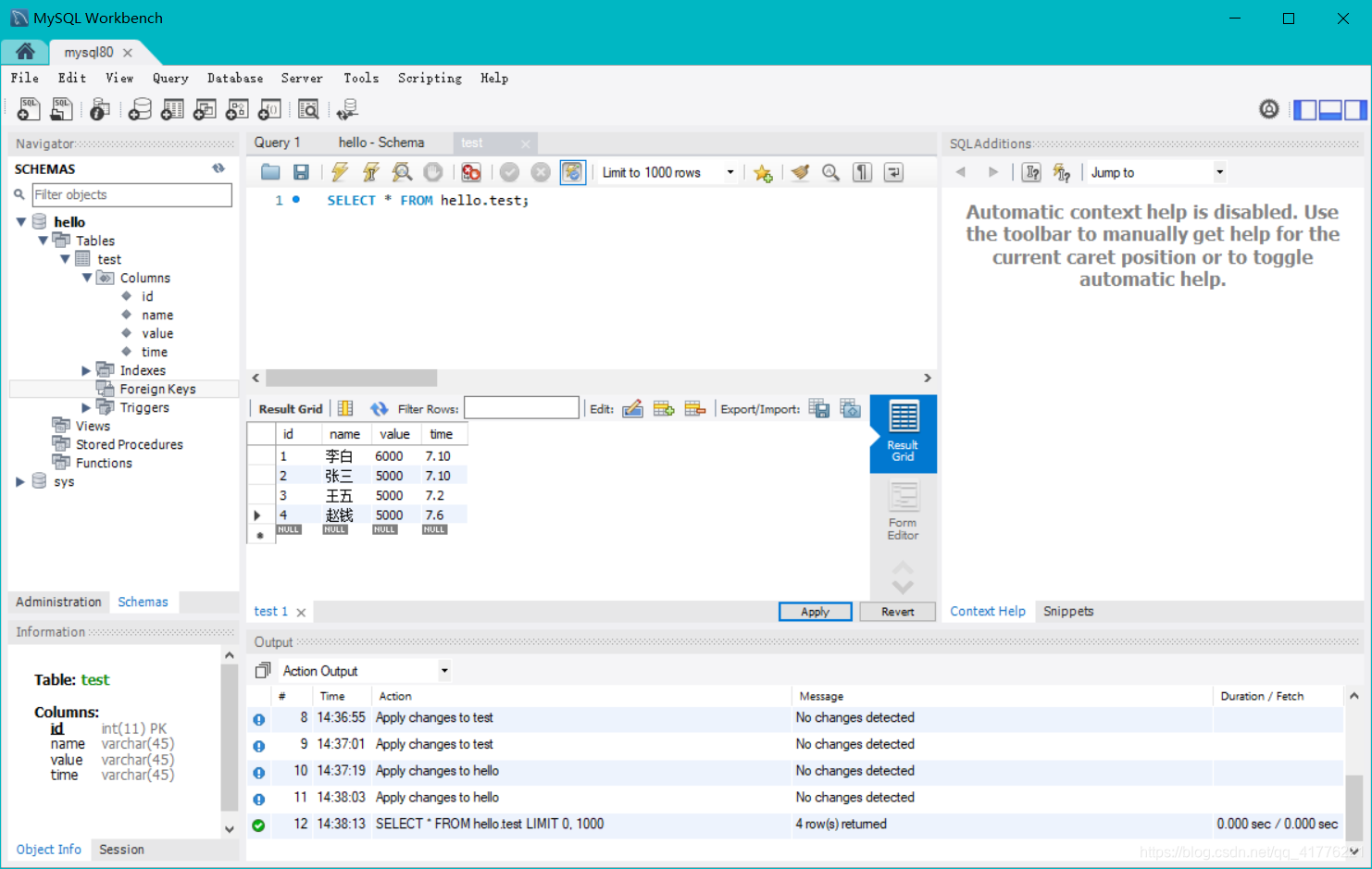This screenshot has width=1372, height=869.
Task: Edit the current row pencil icon
Action: click(632, 408)
